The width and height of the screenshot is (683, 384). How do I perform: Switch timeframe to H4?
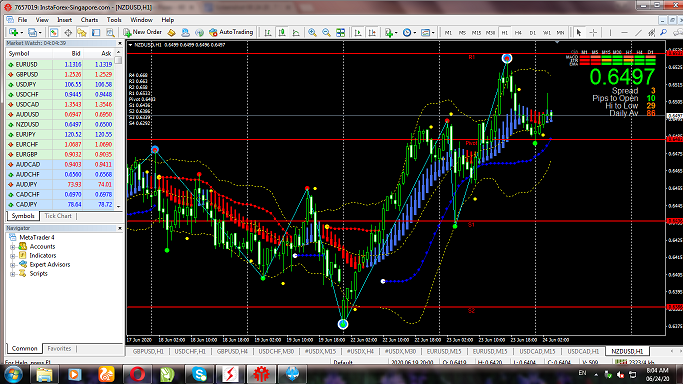[x=518, y=33]
